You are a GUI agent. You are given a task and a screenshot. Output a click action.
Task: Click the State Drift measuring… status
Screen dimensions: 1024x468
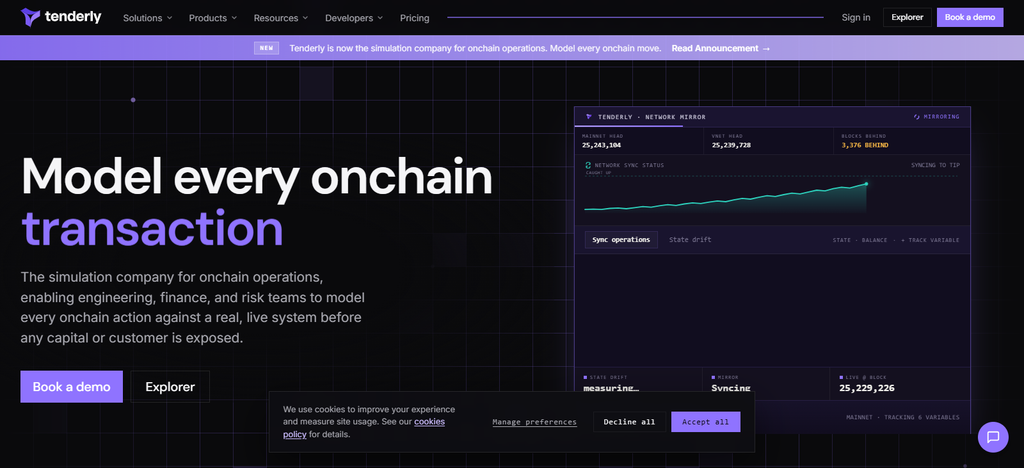611,388
